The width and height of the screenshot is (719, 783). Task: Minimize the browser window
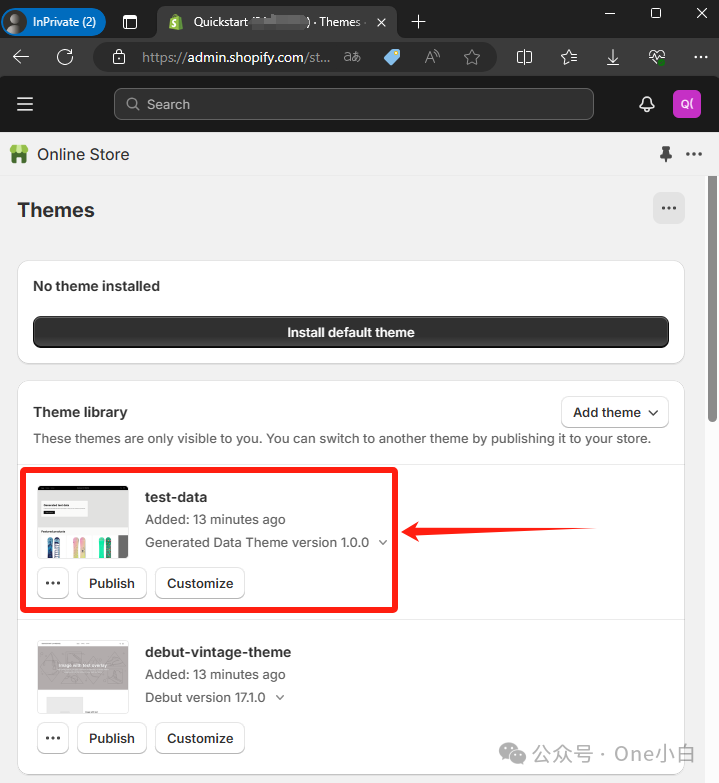tap(610, 13)
